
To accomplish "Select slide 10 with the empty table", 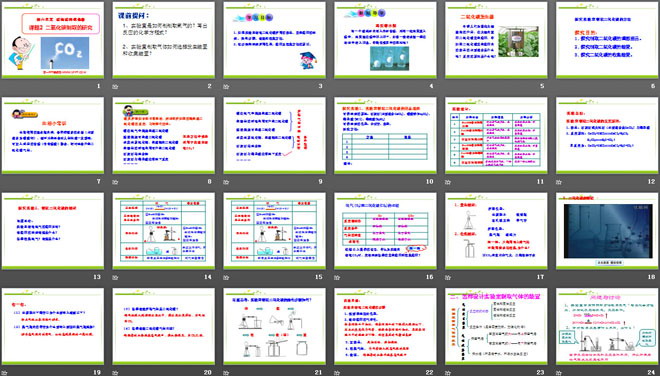I will point(385,136).
